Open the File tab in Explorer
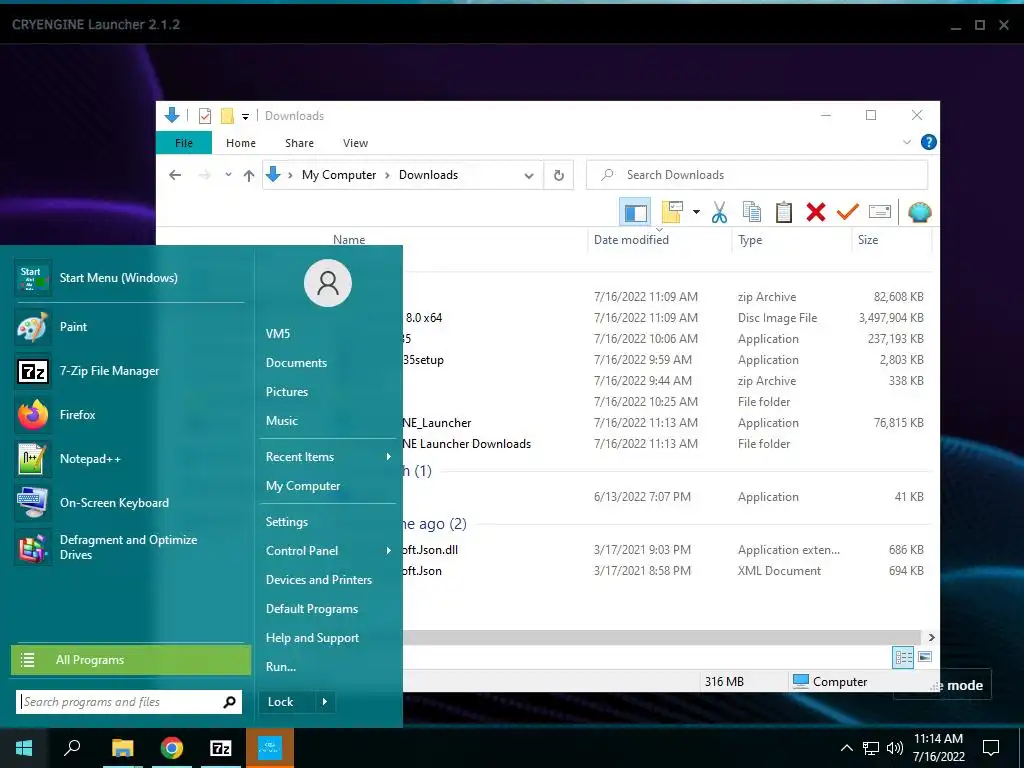Image resolution: width=1024 pixels, height=768 pixels. click(x=184, y=143)
